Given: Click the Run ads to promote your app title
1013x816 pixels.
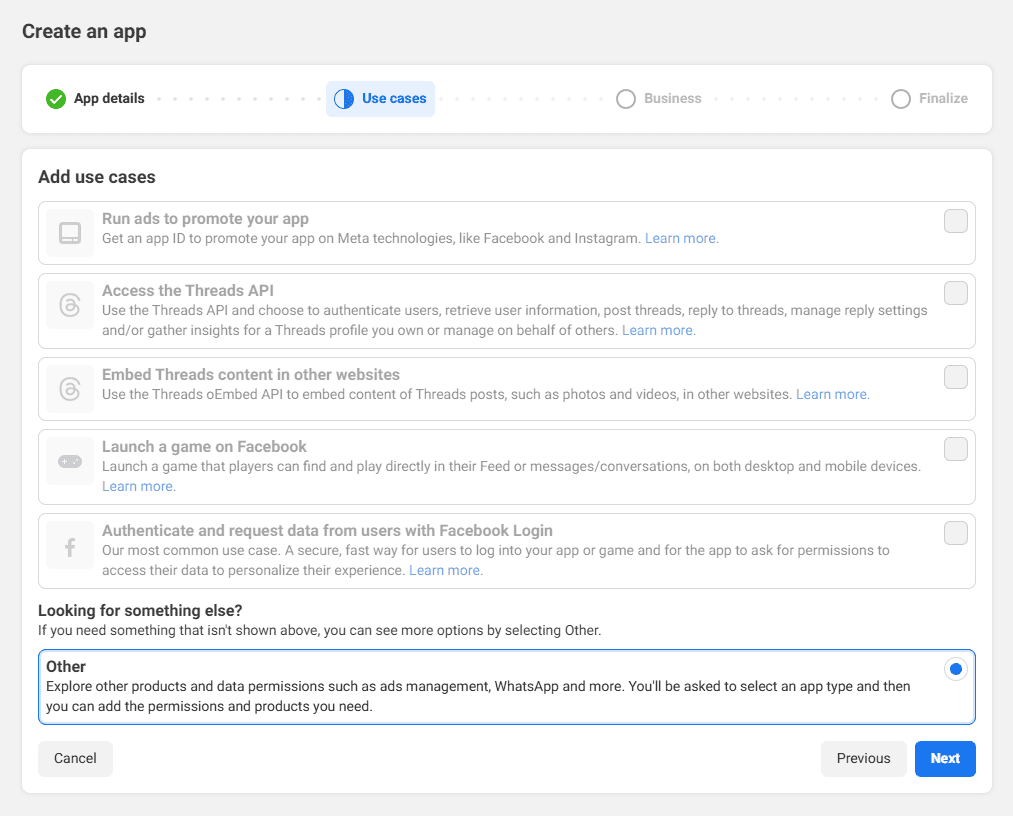Looking at the screenshot, I should [x=205, y=218].
